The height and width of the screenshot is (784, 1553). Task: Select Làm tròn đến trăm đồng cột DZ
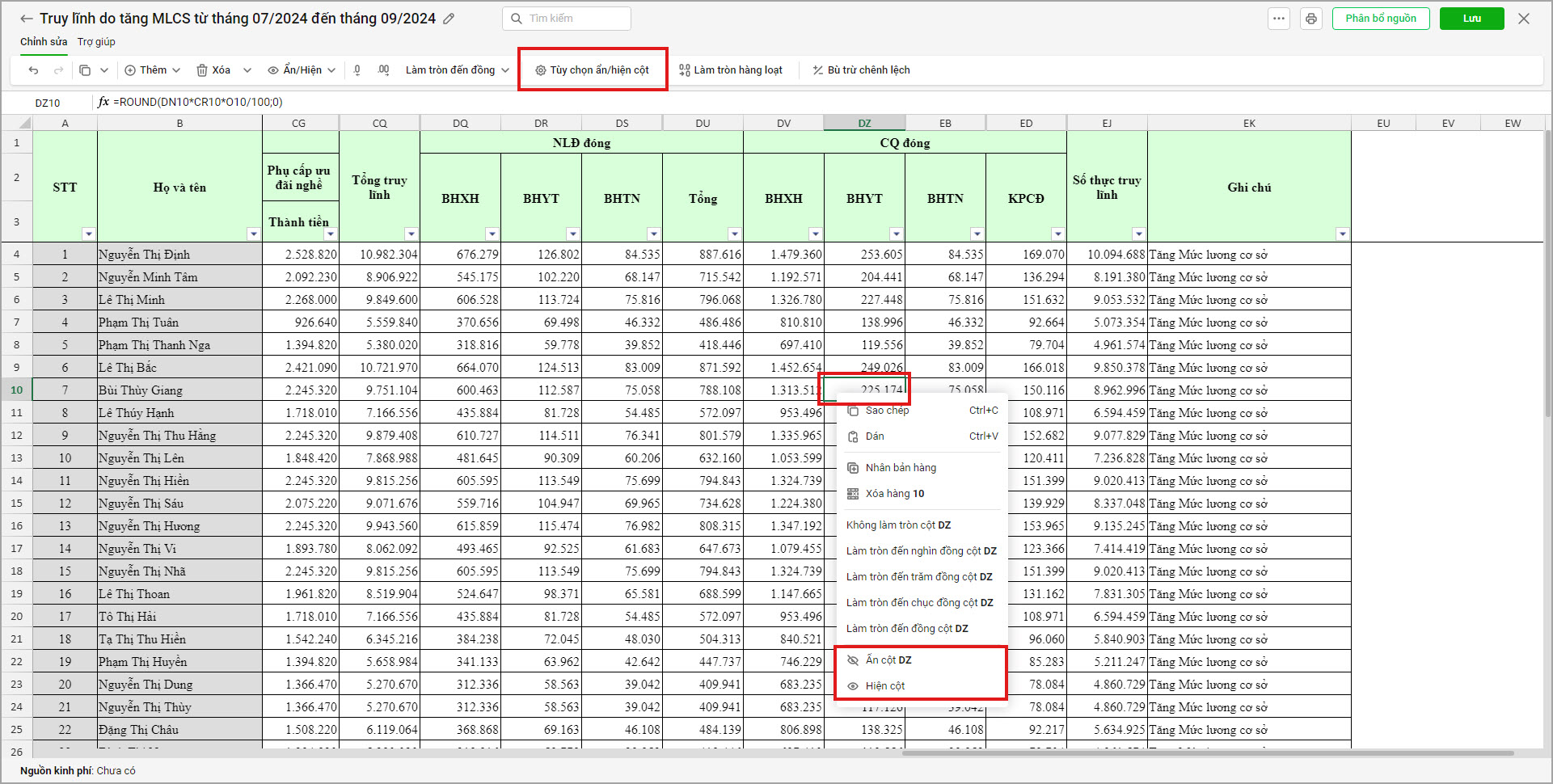(x=921, y=577)
